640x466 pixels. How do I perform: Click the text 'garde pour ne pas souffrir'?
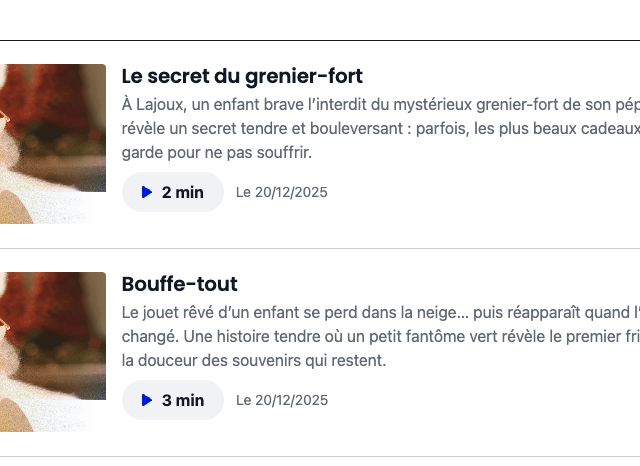click(217, 152)
